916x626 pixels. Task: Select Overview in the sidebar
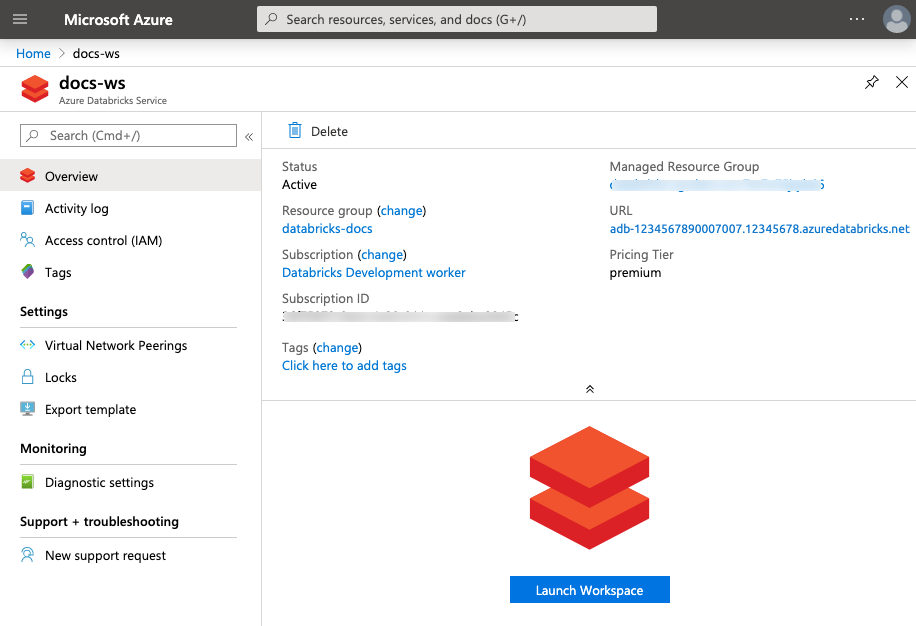pos(71,176)
